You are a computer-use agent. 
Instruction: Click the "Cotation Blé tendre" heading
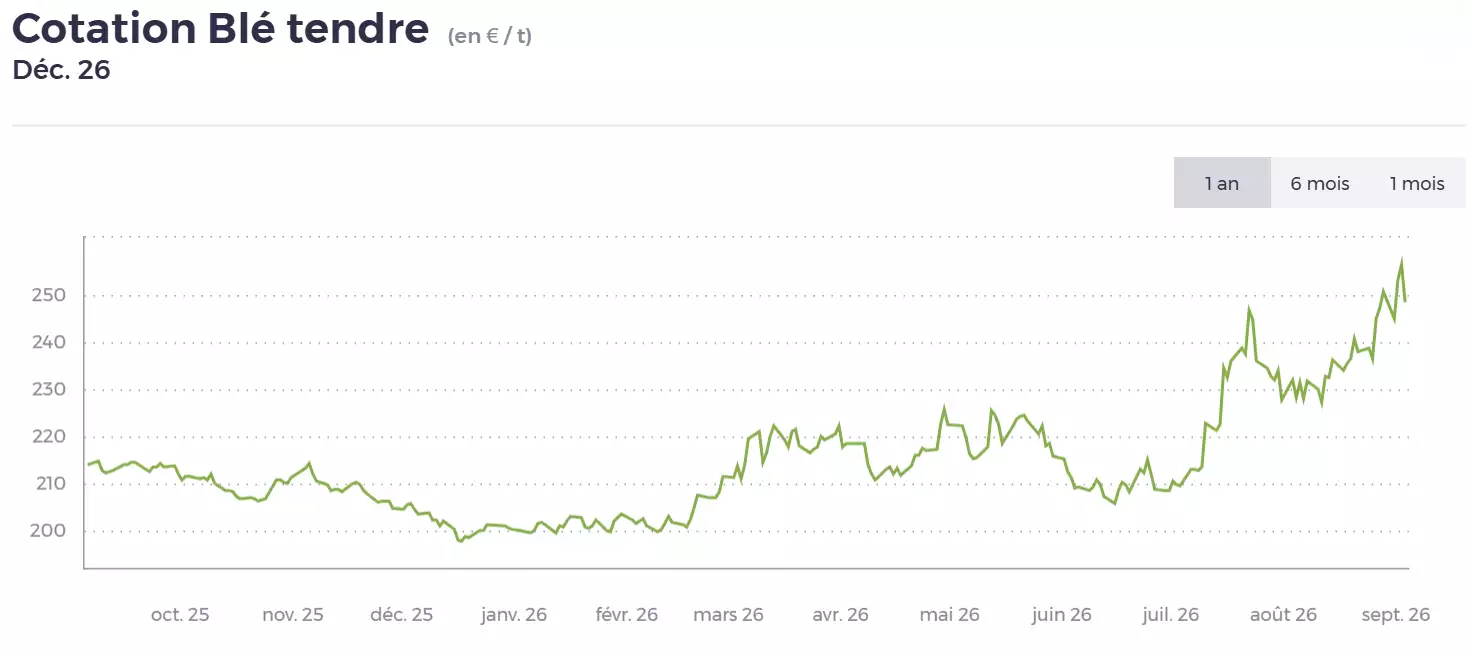(220, 29)
